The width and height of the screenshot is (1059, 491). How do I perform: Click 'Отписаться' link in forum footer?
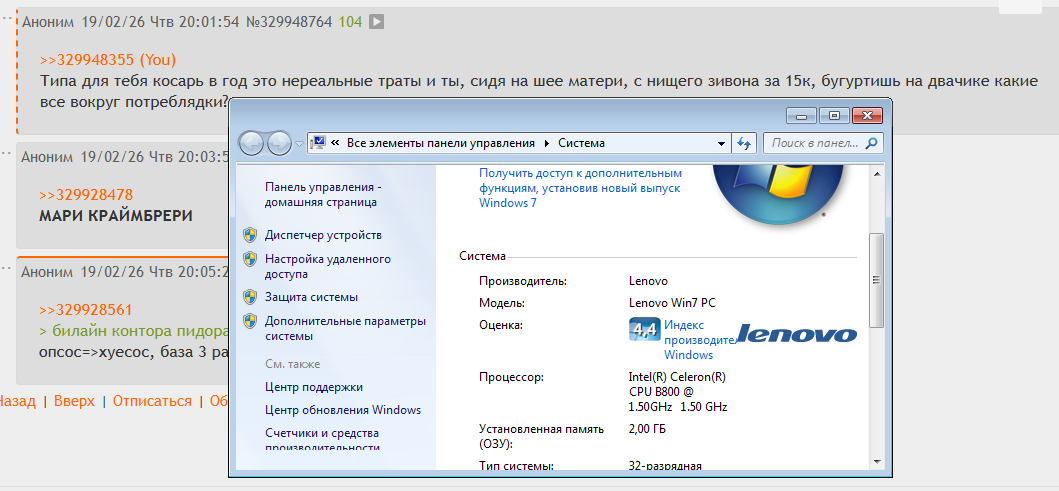(152, 401)
